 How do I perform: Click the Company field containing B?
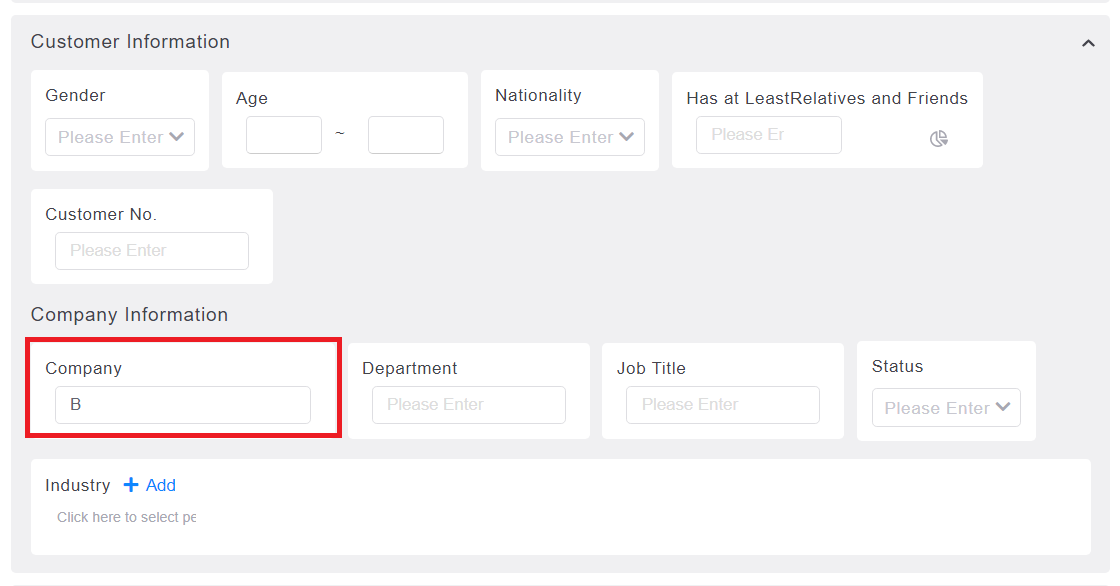point(183,405)
